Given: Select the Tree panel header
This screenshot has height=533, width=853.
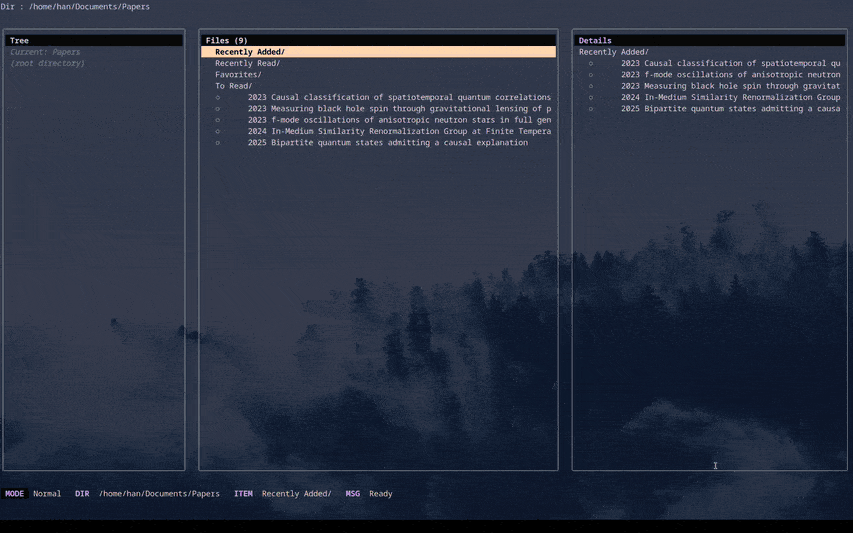Looking at the screenshot, I should click(19, 41).
